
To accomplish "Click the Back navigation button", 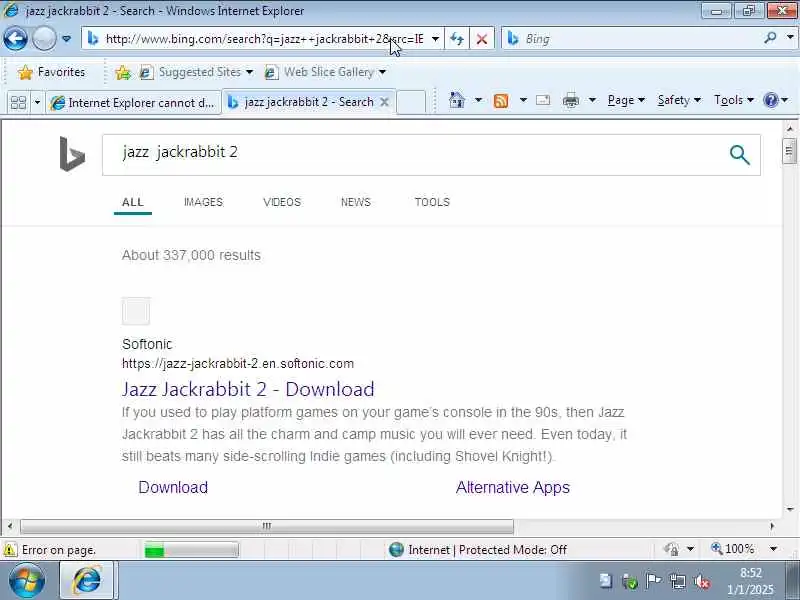I will coord(15,38).
